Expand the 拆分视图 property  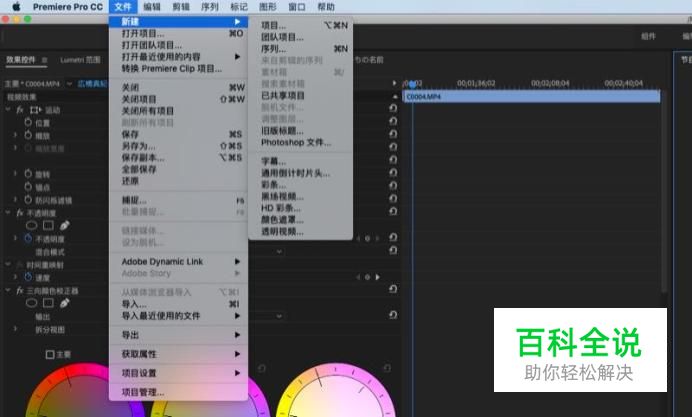coord(15,329)
